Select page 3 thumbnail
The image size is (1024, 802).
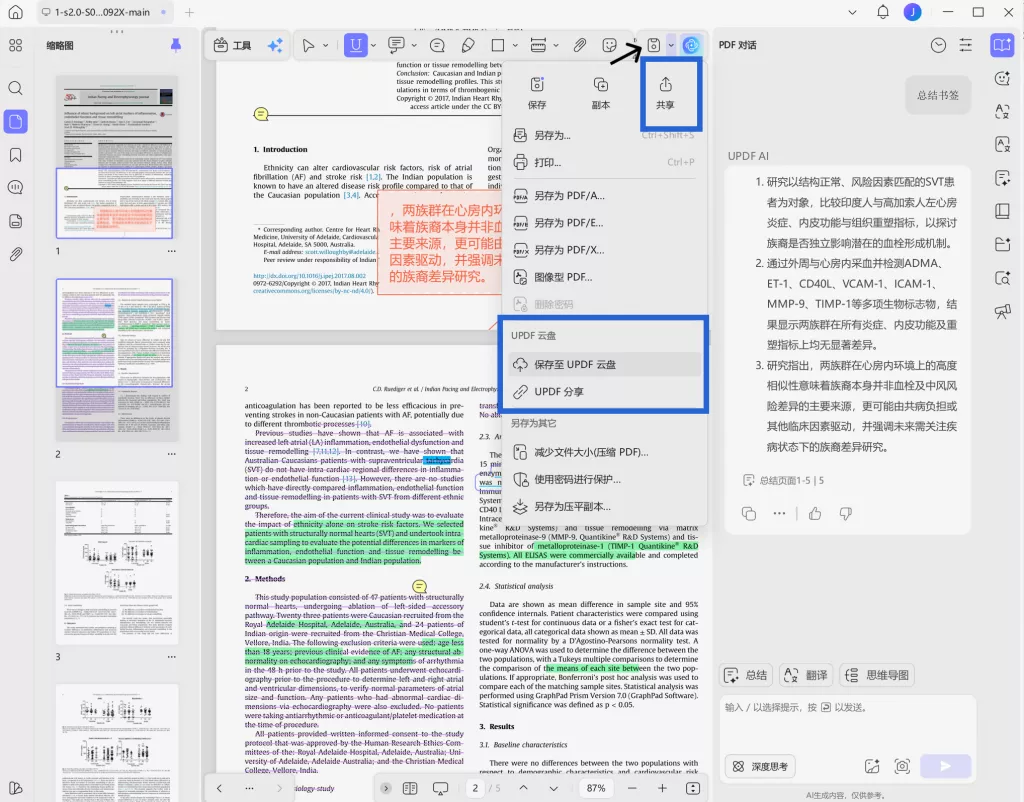(117, 563)
